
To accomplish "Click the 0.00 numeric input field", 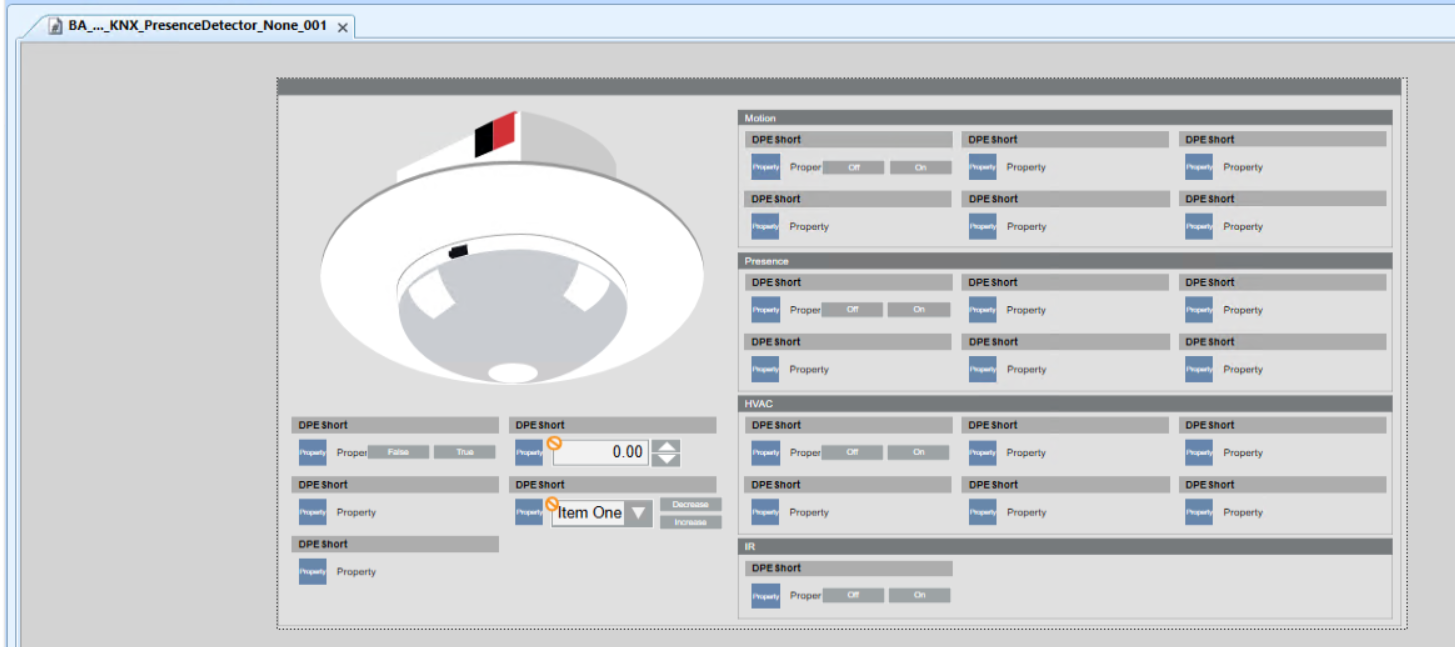I will point(600,453).
